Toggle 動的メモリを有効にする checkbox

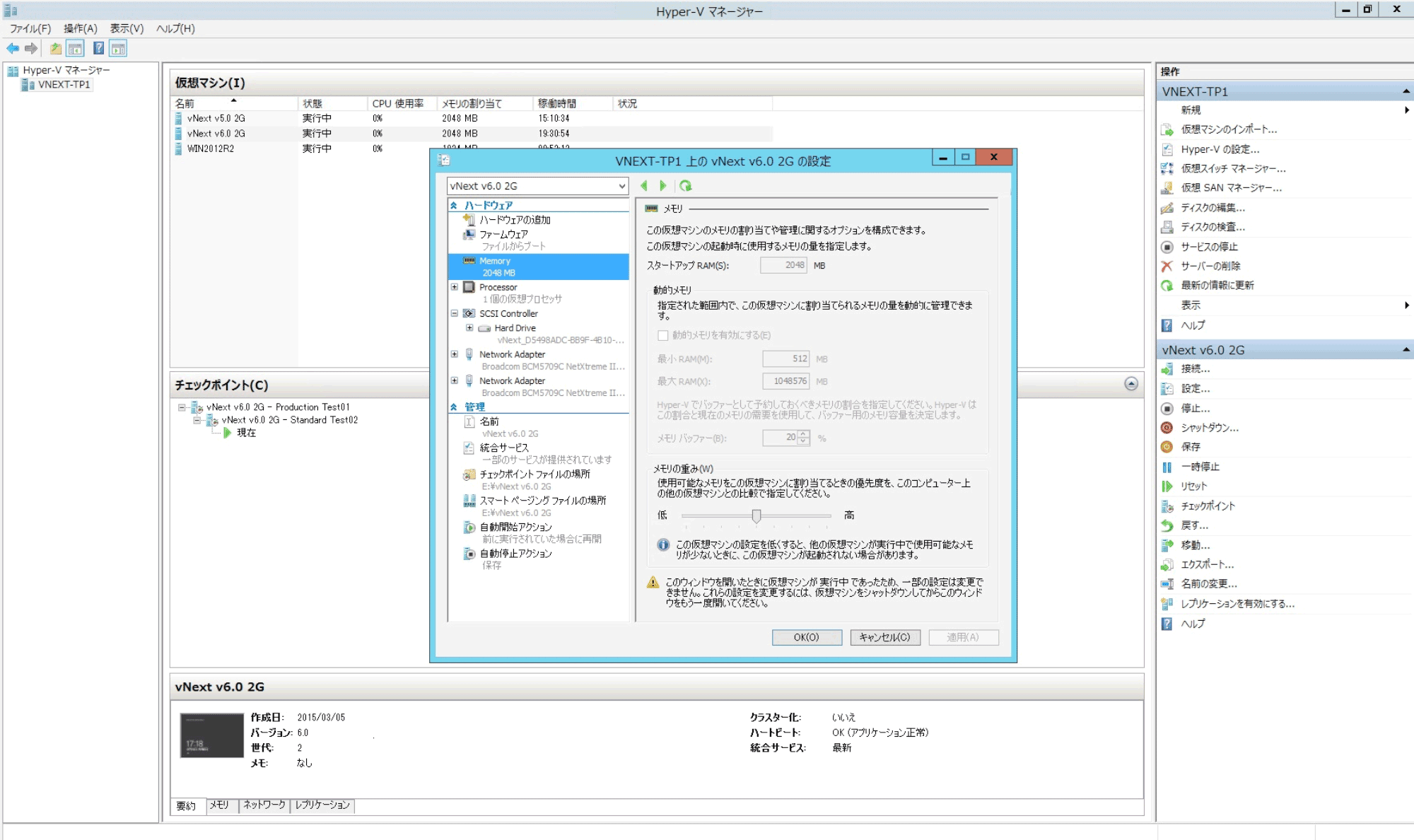663,335
